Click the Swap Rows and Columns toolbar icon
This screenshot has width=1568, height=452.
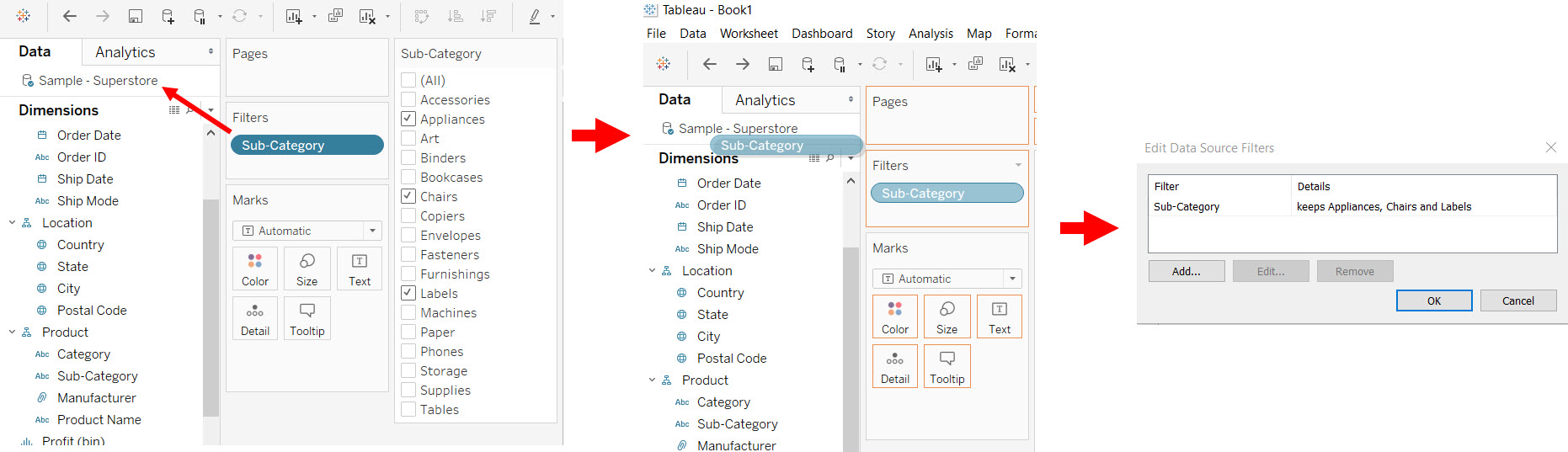[x=422, y=16]
